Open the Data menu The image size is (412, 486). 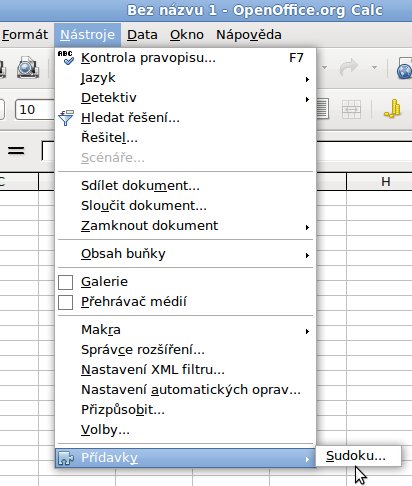[142, 35]
